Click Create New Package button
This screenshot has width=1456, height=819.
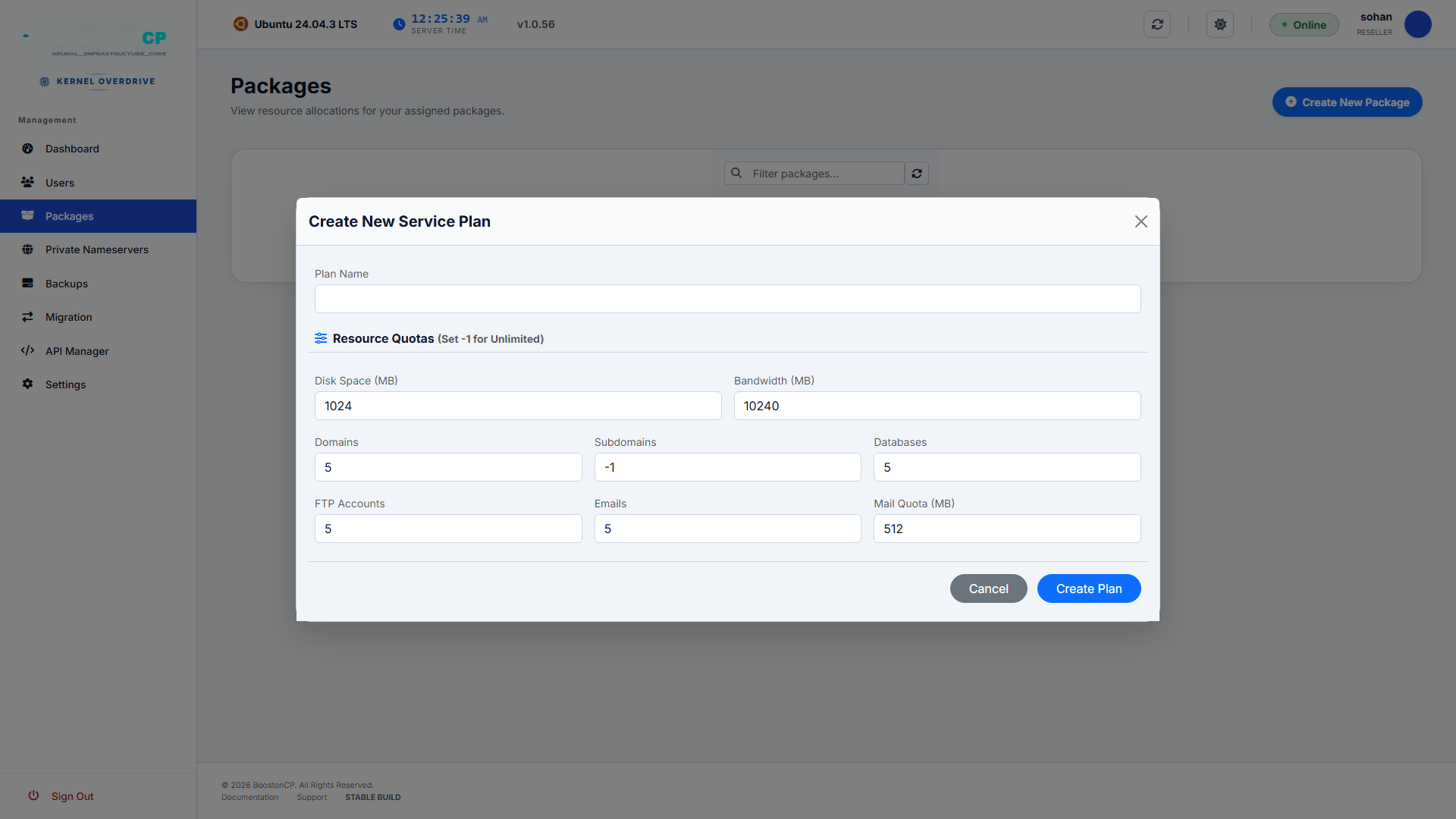click(x=1347, y=102)
